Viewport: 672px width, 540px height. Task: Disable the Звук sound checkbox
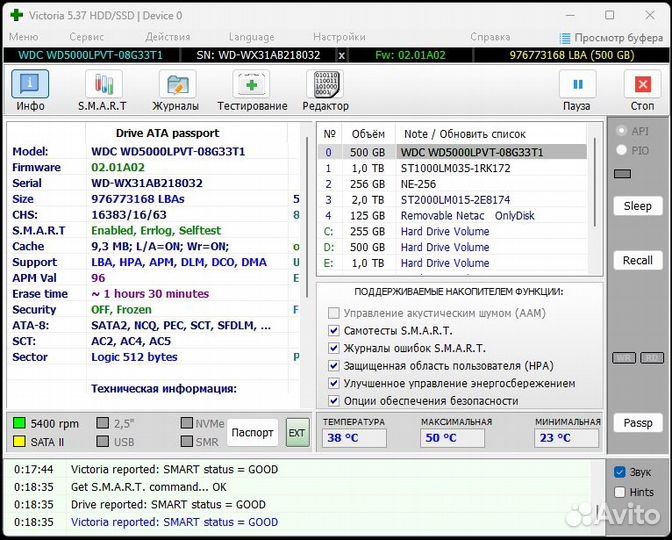[620, 472]
